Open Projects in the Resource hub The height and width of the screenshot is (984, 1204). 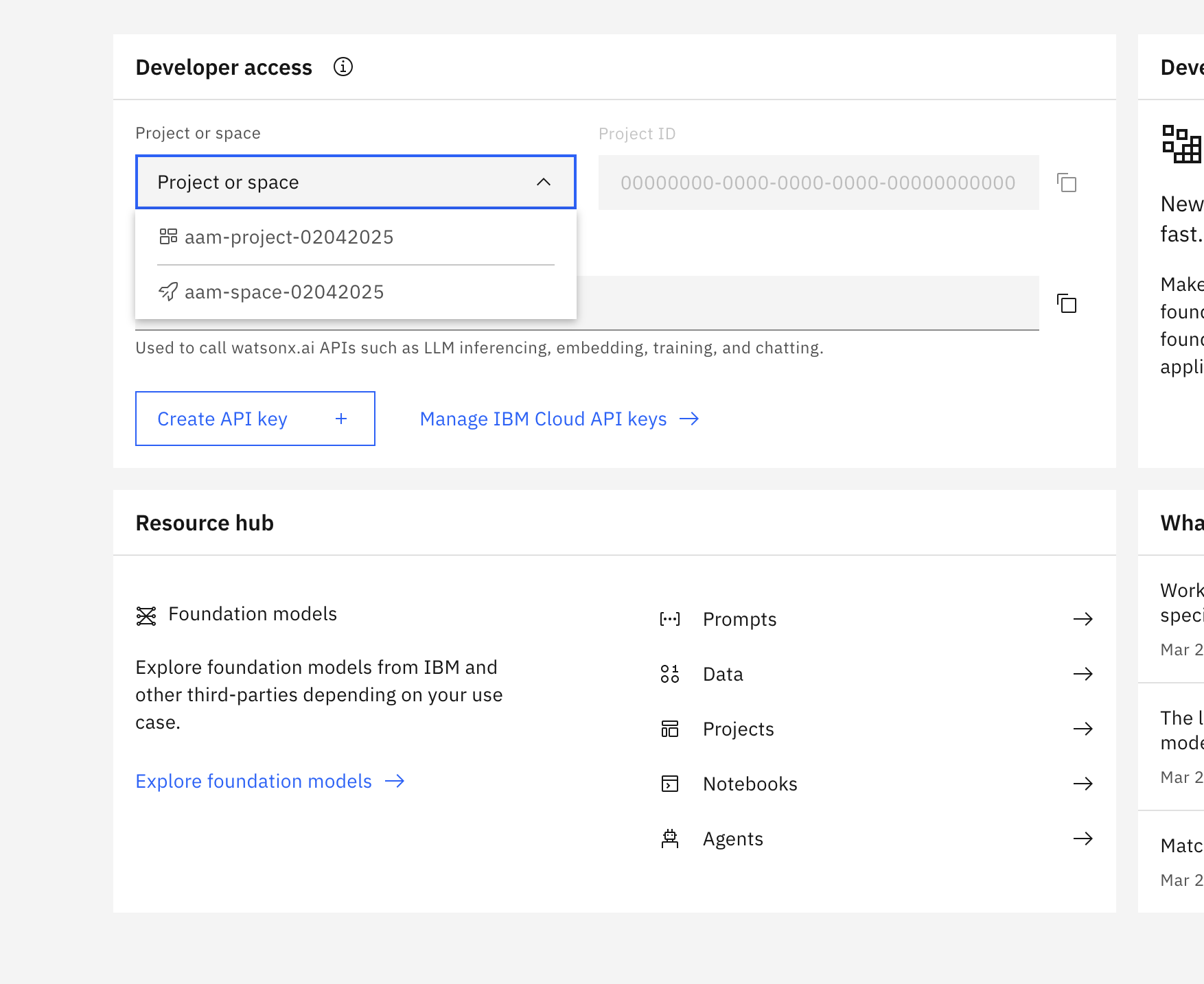[738, 729]
